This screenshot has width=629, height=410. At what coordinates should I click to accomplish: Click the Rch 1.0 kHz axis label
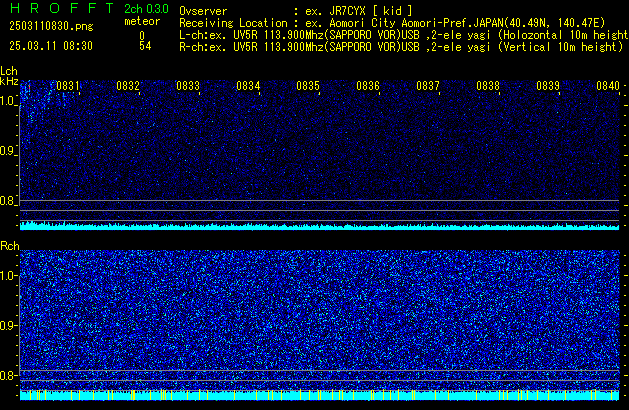click(8, 276)
